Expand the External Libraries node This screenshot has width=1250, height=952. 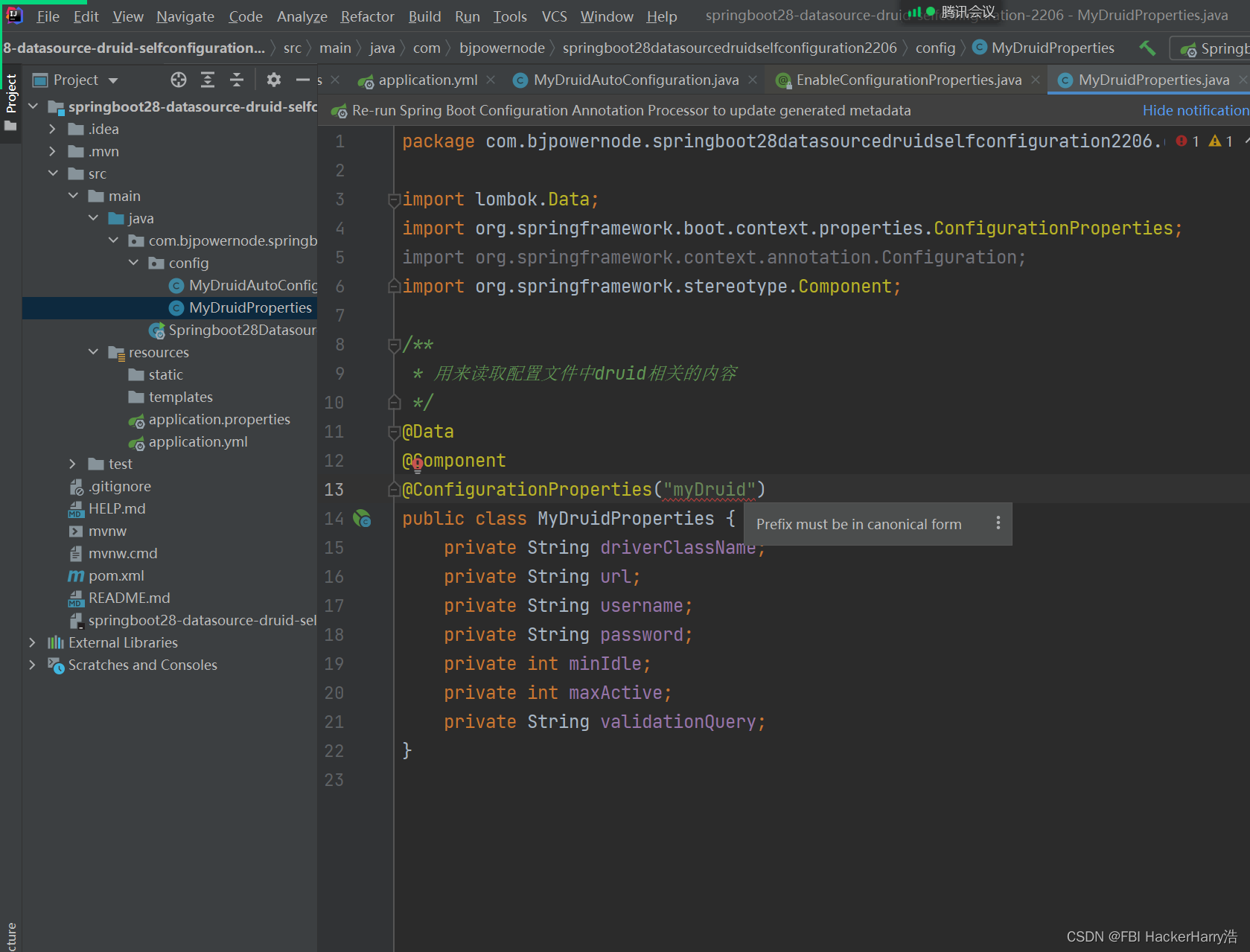click(x=33, y=642)
